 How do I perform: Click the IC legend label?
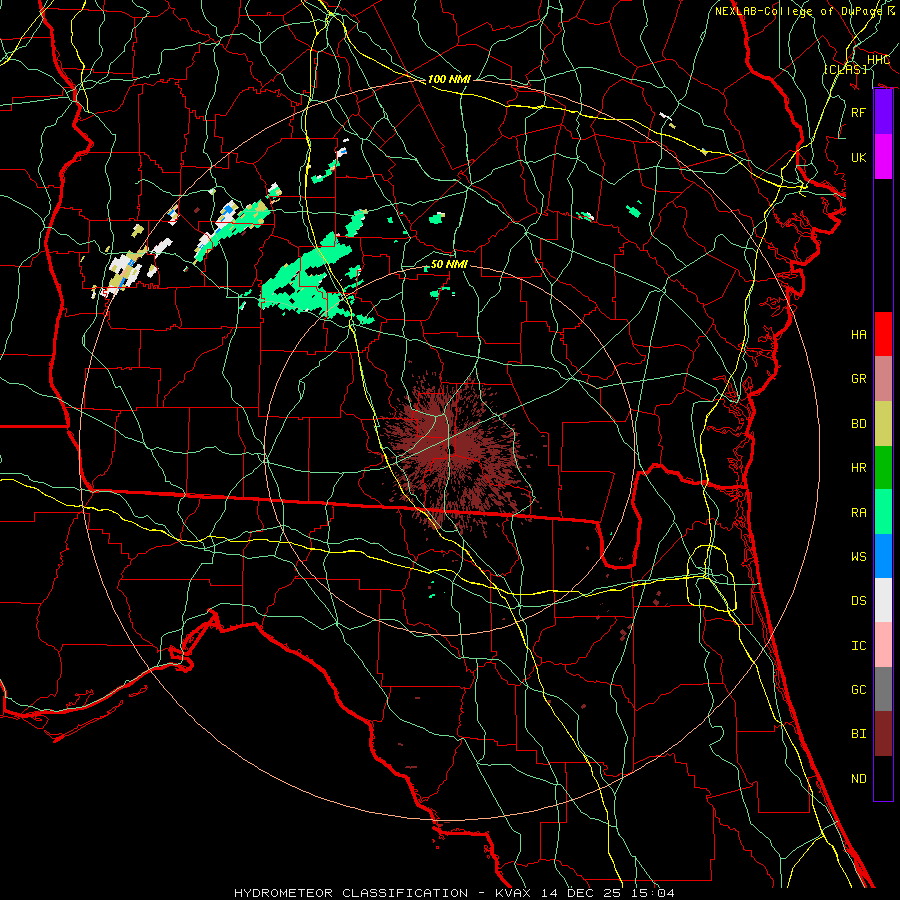pos(858,646)
